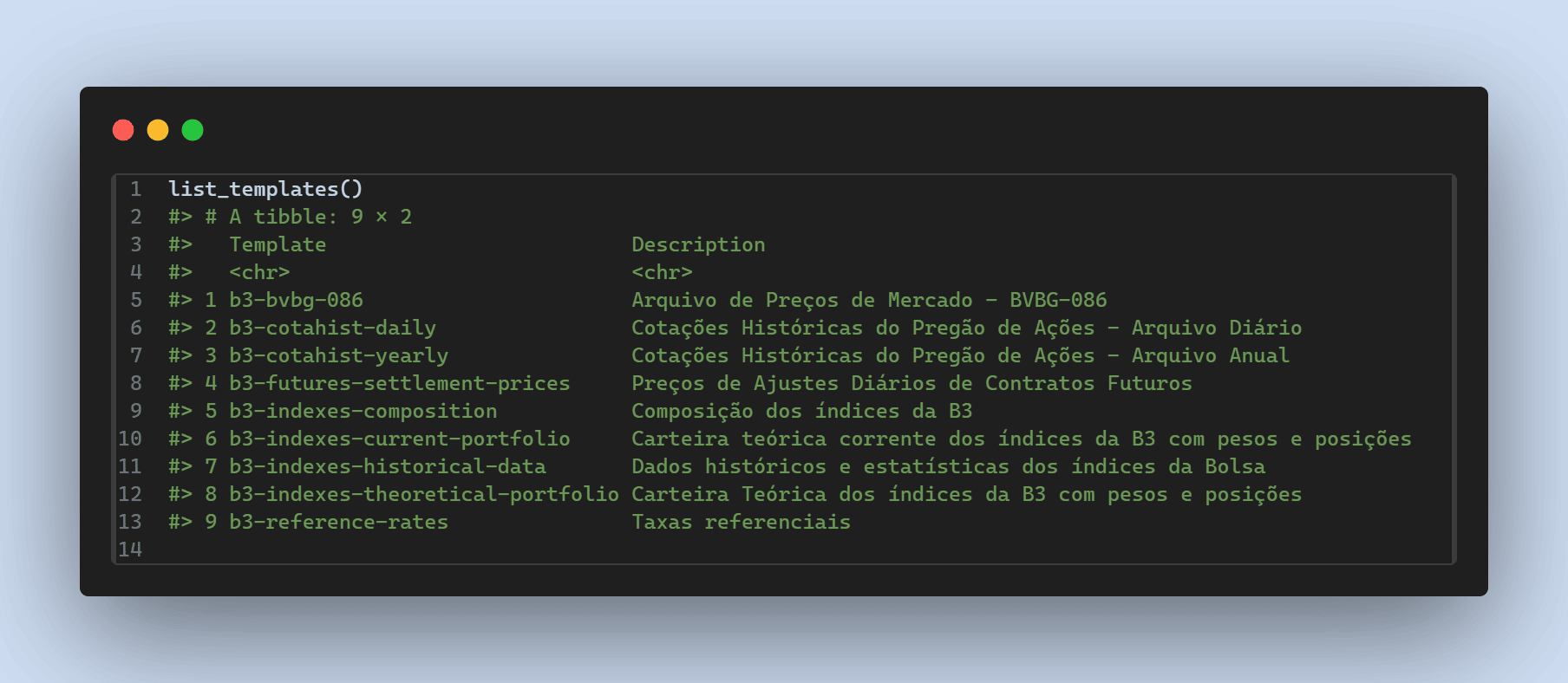The width and height of the screenshot is (1568, 683).
Task: Click the Description column header
Action: pyautogui.click(x=698, y=244)
